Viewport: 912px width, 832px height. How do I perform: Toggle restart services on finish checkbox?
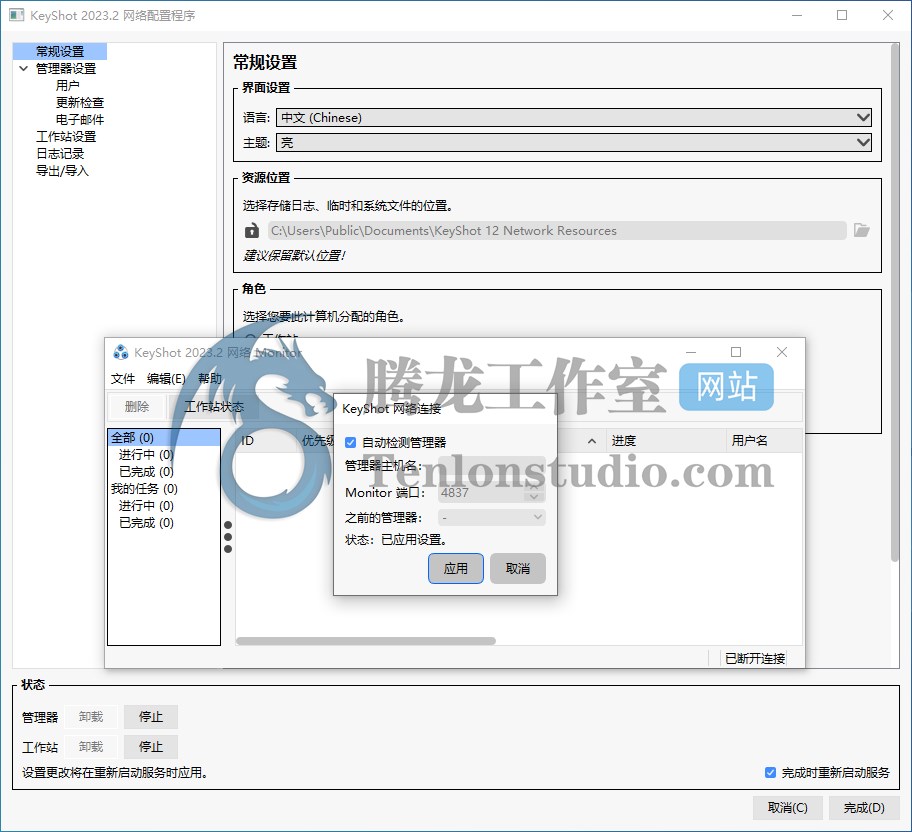pyautogui.click(x=770, y=773)
